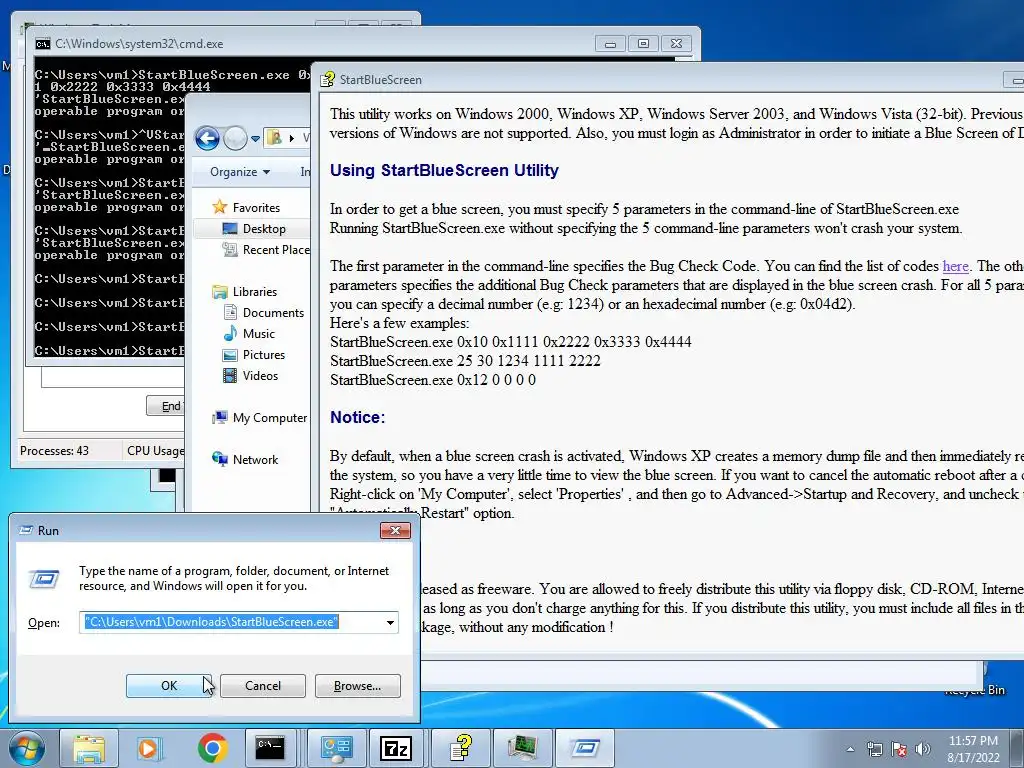The image size is (1024, 768).
Task: Show hidden tray icons arrow
Action: 850,749
